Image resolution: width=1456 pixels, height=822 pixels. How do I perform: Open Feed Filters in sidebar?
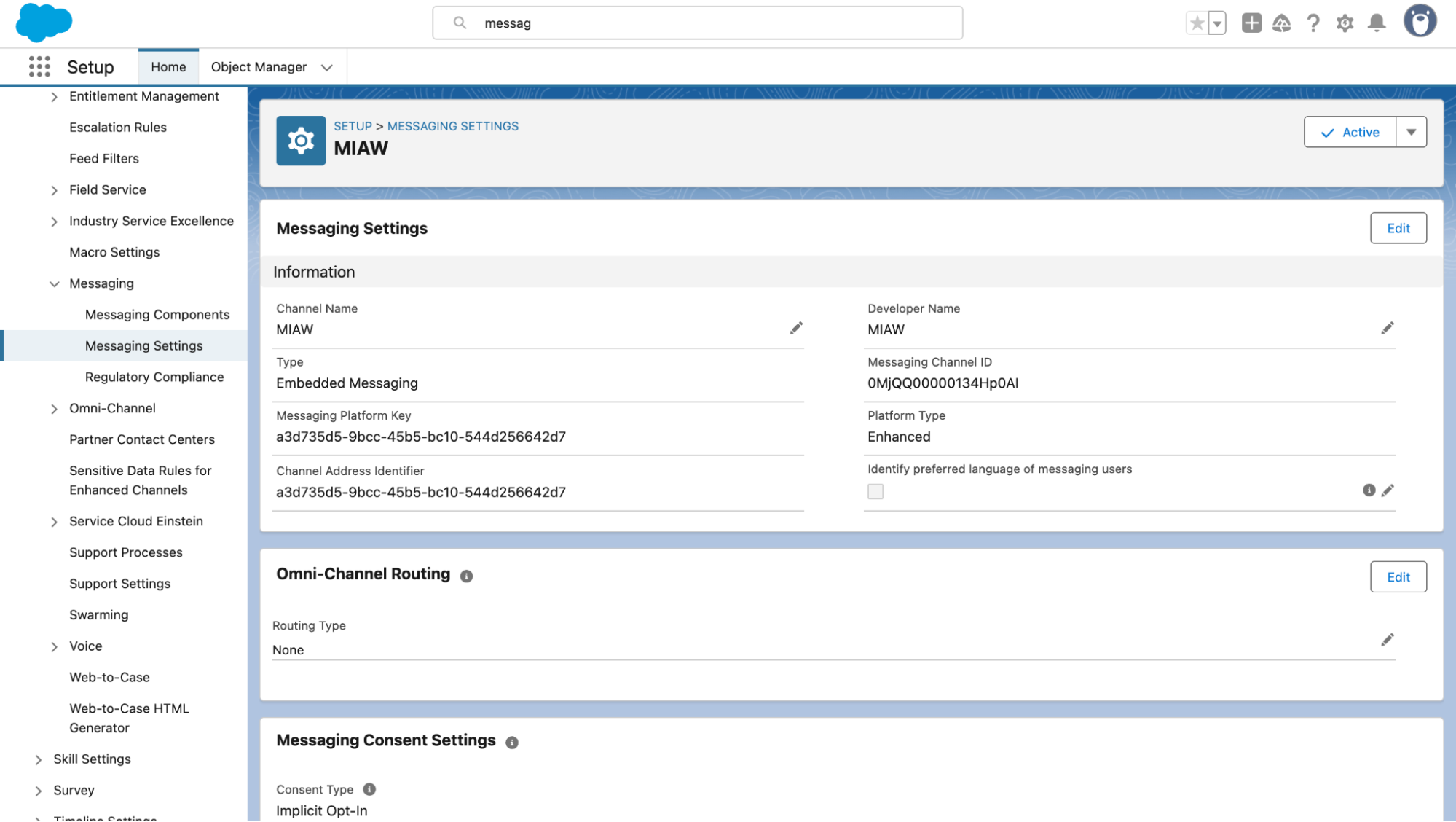pyautogui.click(x=104, y=159)
